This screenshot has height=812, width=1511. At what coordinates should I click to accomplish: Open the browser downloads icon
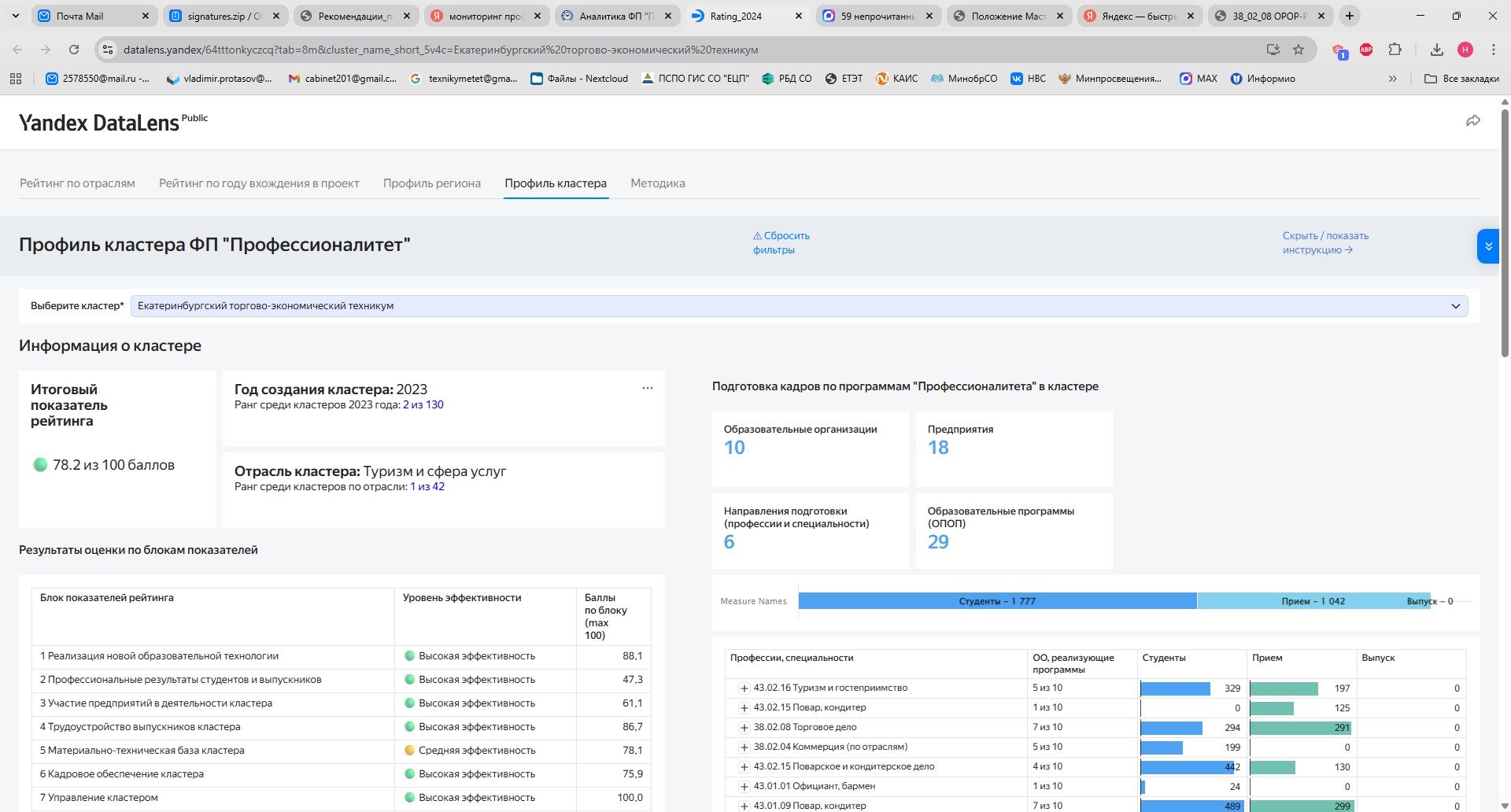pyautogui.click(x=1436, y=50)
